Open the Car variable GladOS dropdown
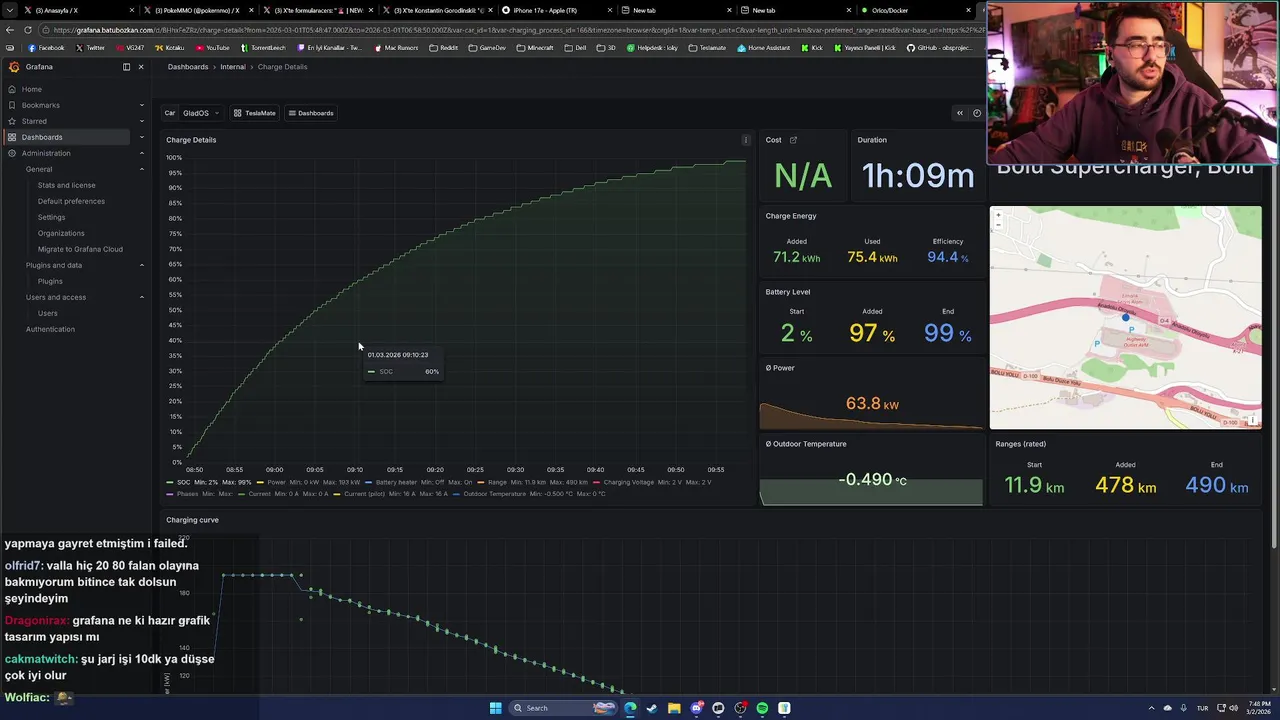The image size is (1280, 720). [x=200, y=113]
